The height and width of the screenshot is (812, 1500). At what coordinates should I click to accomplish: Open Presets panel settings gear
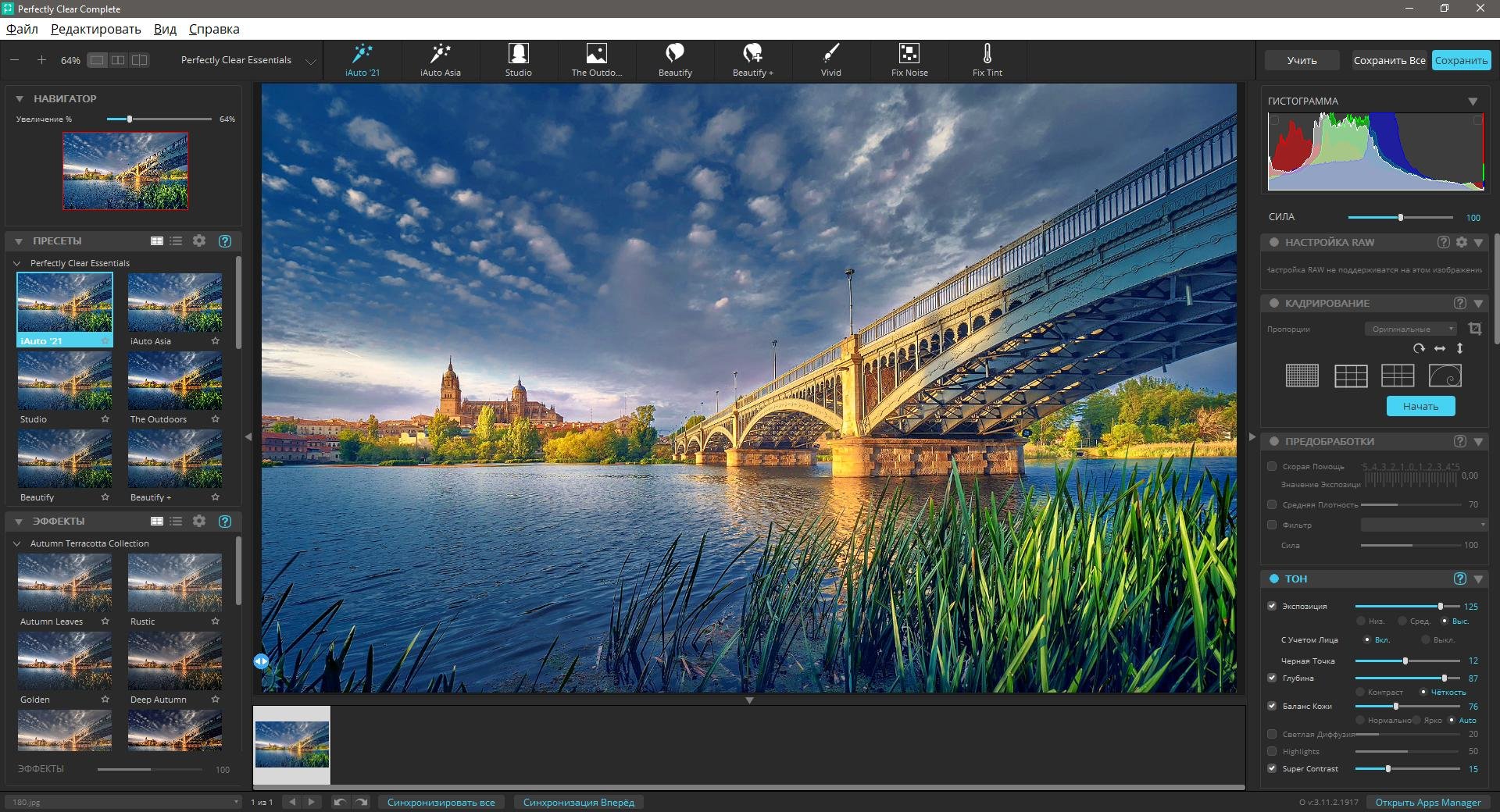click(199, 241)
